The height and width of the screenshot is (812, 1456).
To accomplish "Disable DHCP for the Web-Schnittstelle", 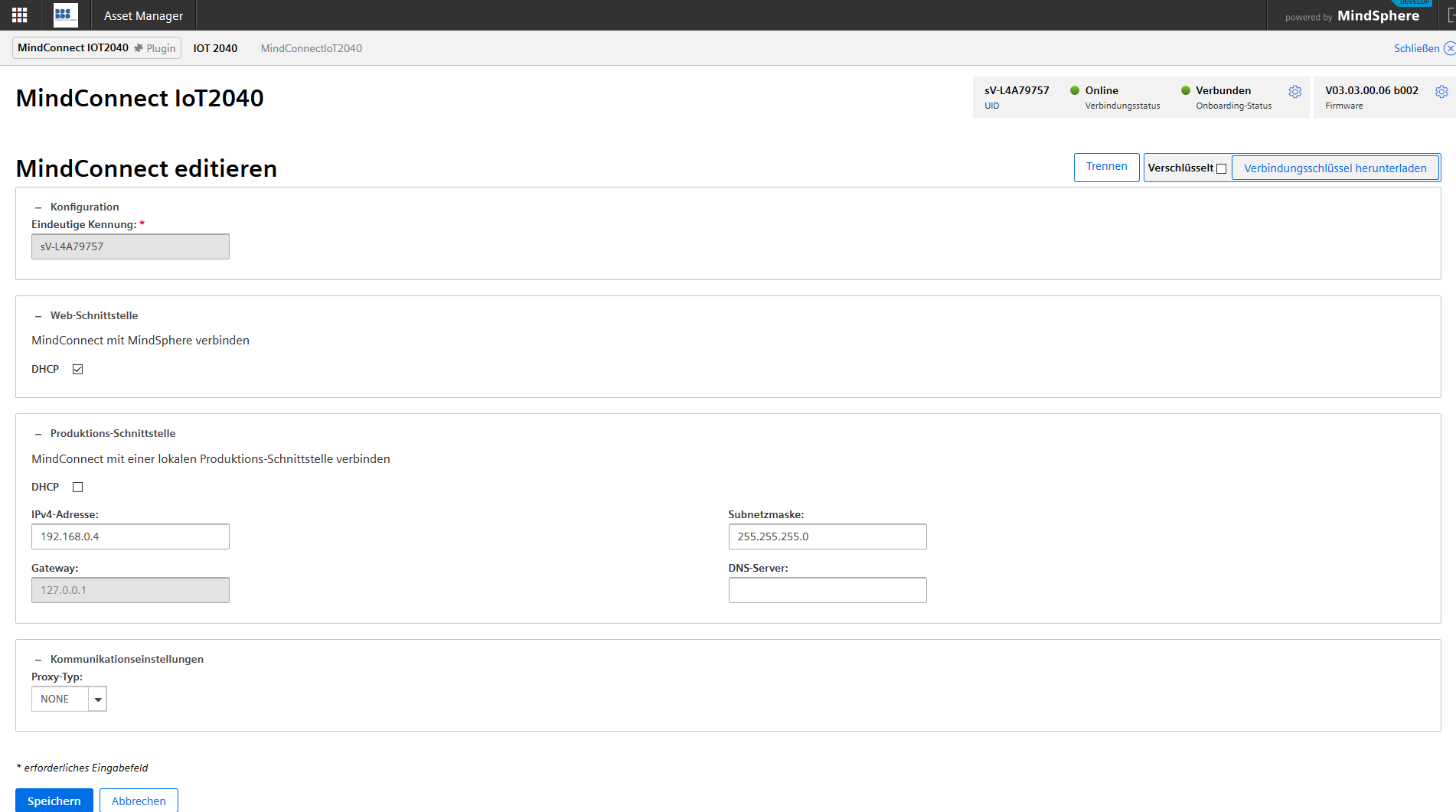I will click(x=77, y=370).
